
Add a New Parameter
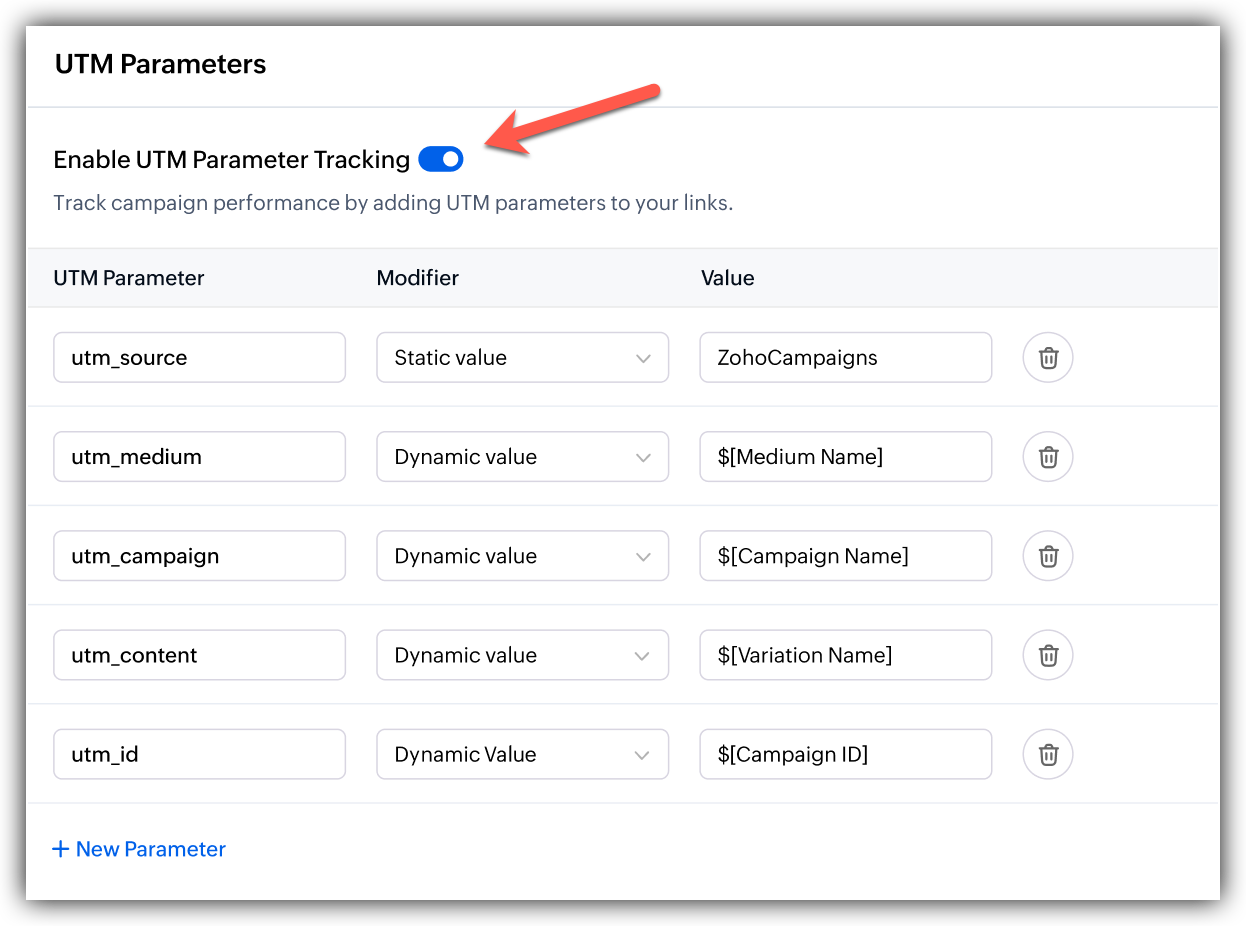click(x=139, y=849)
